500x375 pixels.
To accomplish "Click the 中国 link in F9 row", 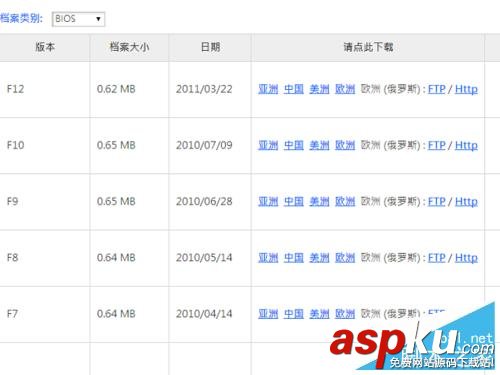I will tap(294, 201).
